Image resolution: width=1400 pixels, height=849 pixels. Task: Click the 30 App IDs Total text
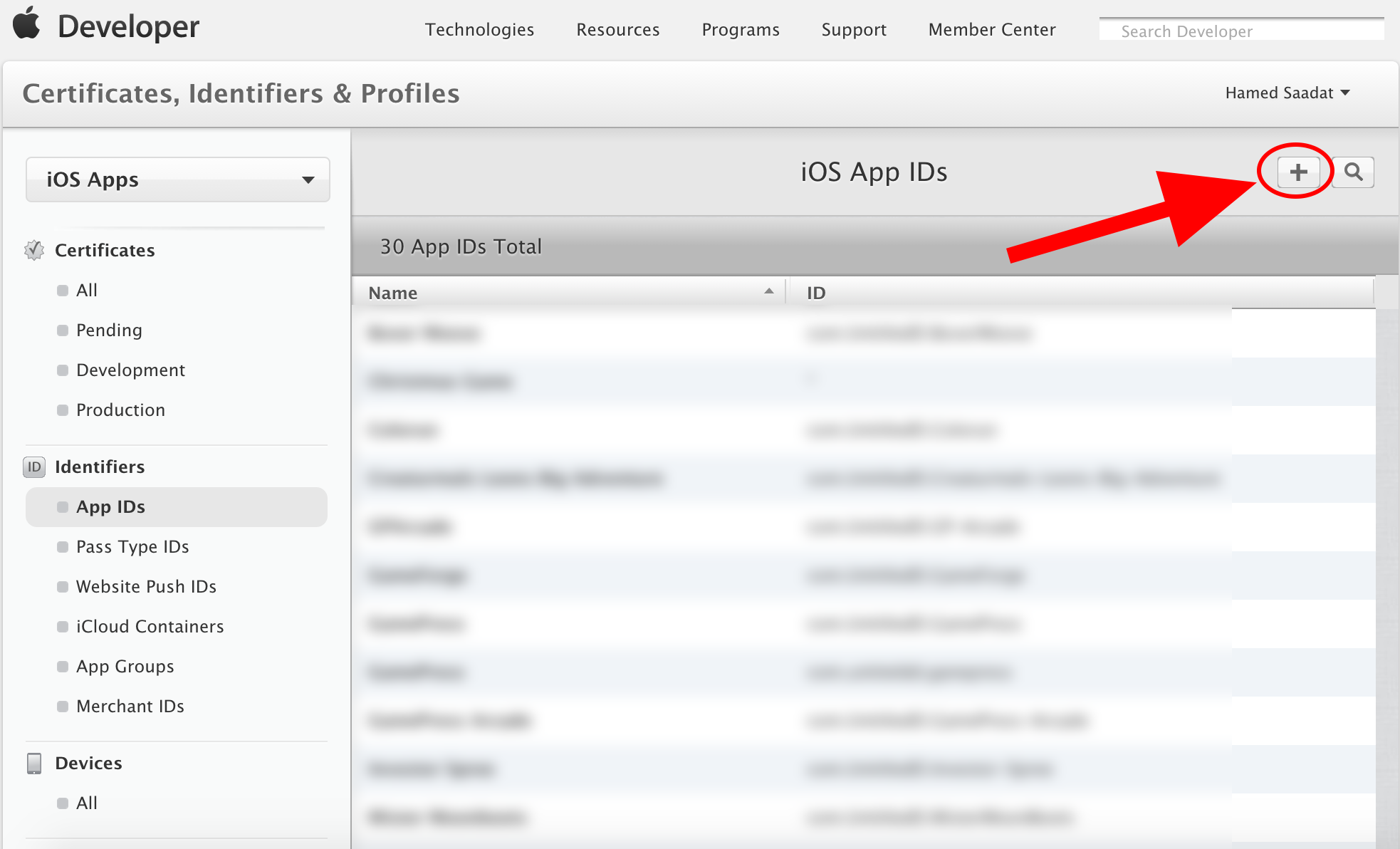(x=461, y=246)
